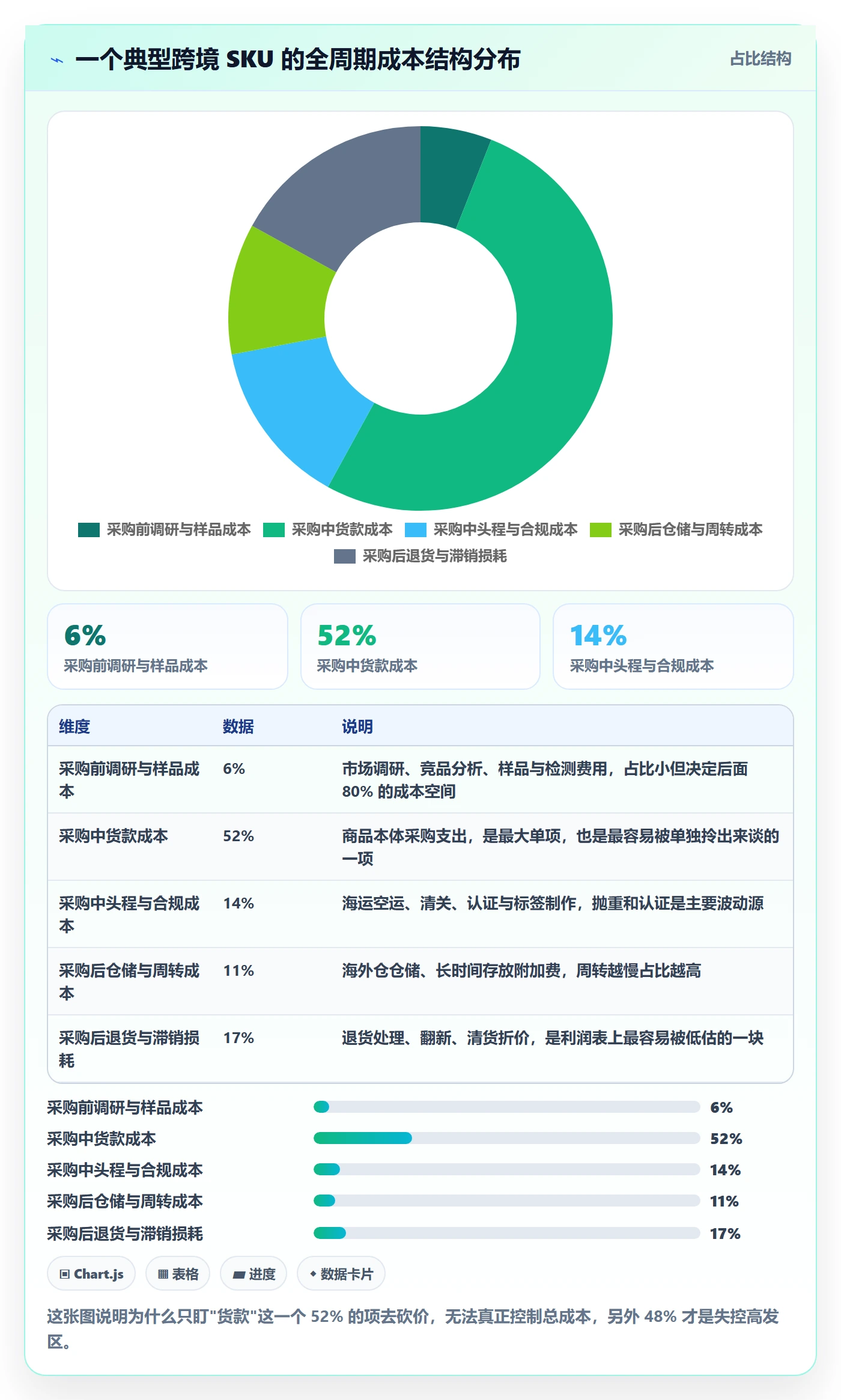This screenshot has width=841, height=1400.
Task: Click the description starting 退货处理、翻新
Action: click(553, 1038)
